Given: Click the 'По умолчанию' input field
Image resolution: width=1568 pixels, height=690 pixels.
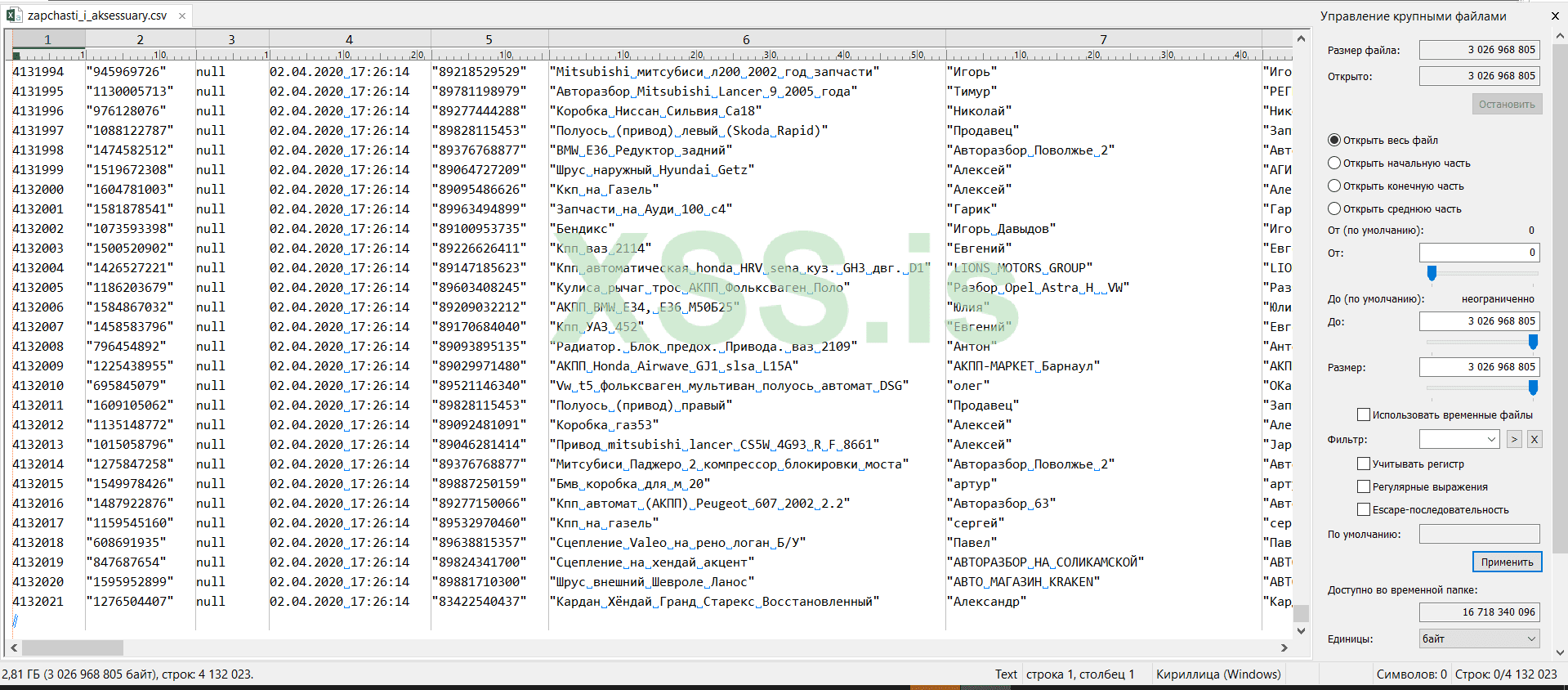Looking at the screenshot, I should pos(1479,534).
